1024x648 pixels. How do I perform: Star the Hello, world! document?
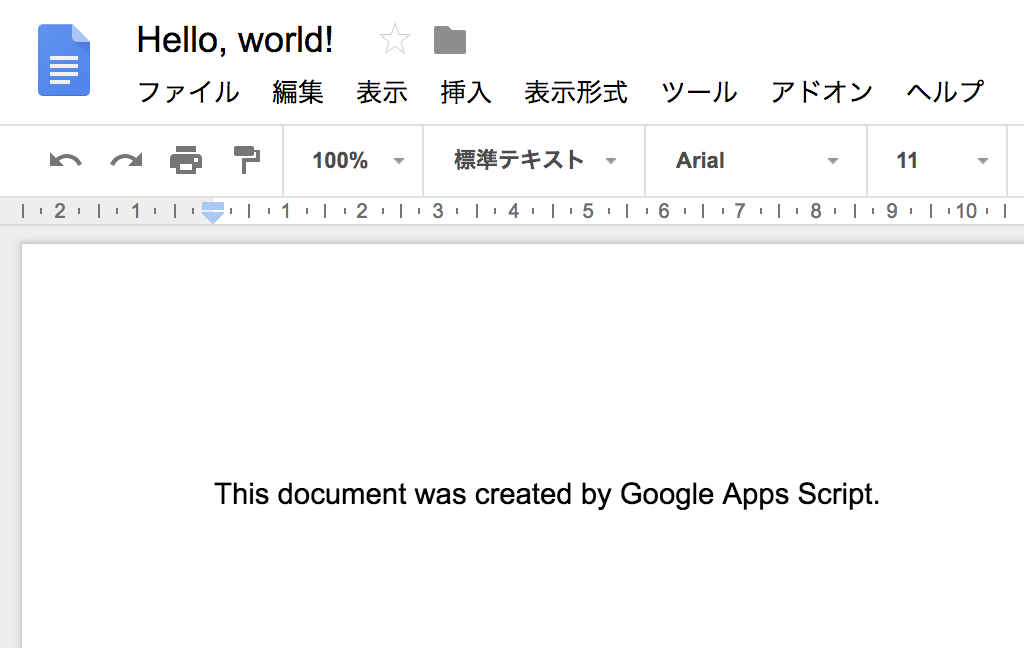click(395, 41)
